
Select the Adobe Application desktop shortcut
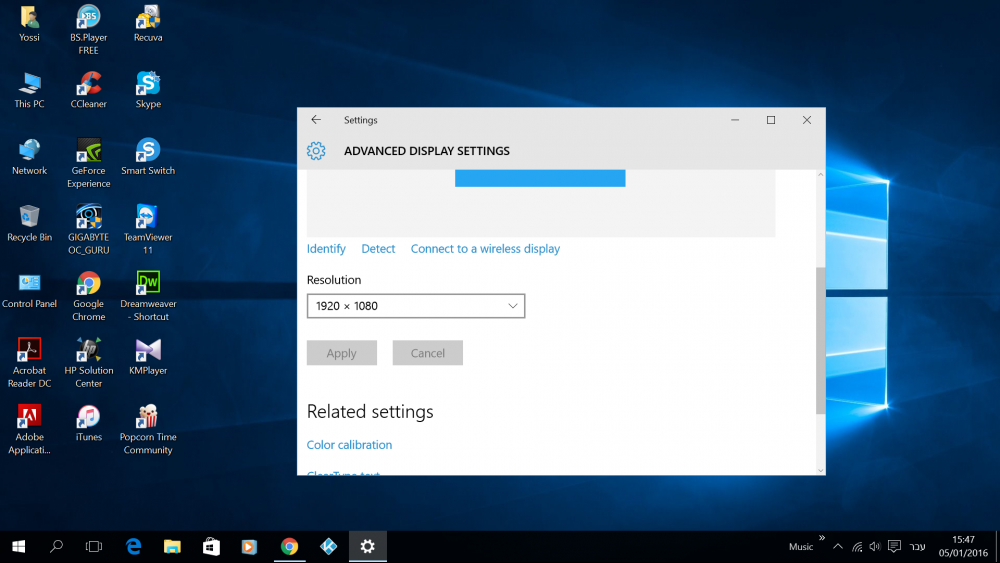click(x=29, y=430)
